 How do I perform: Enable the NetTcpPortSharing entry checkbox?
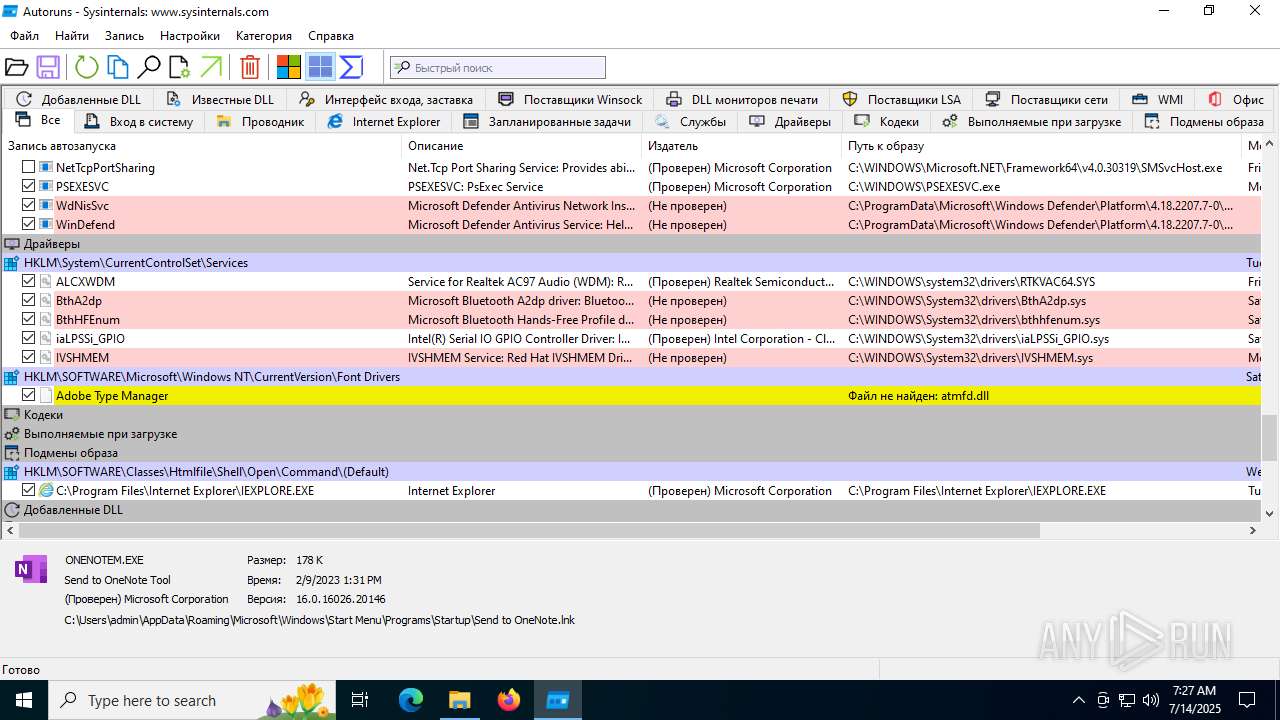[29, 168]
